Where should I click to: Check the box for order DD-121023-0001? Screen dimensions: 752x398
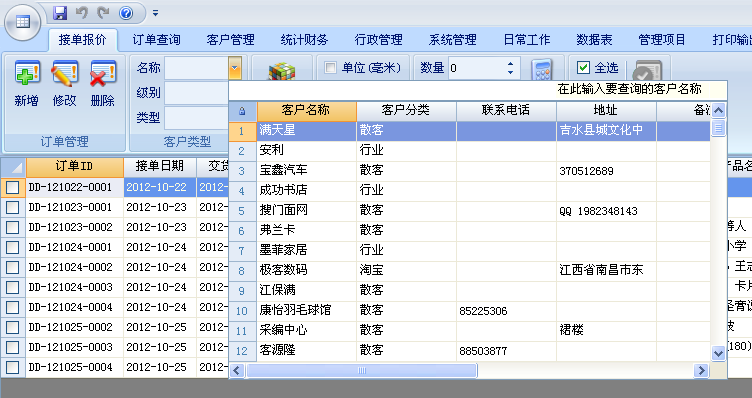point(12,208)
